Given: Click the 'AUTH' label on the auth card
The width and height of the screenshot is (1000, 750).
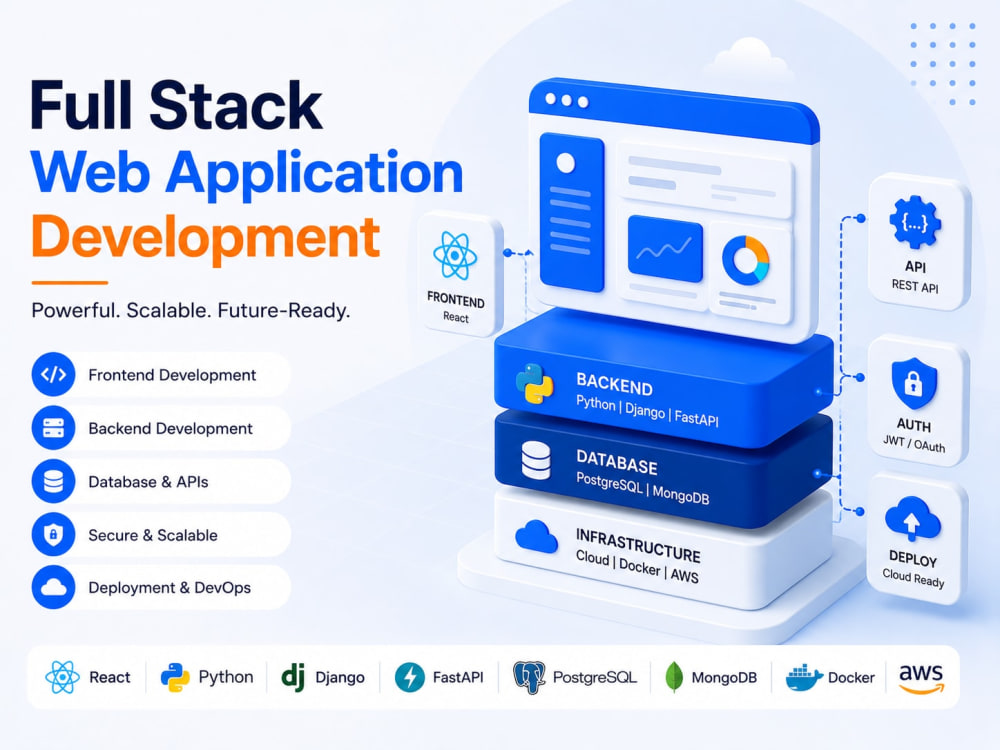Looking at the screenshot, I should pos(914,425).
